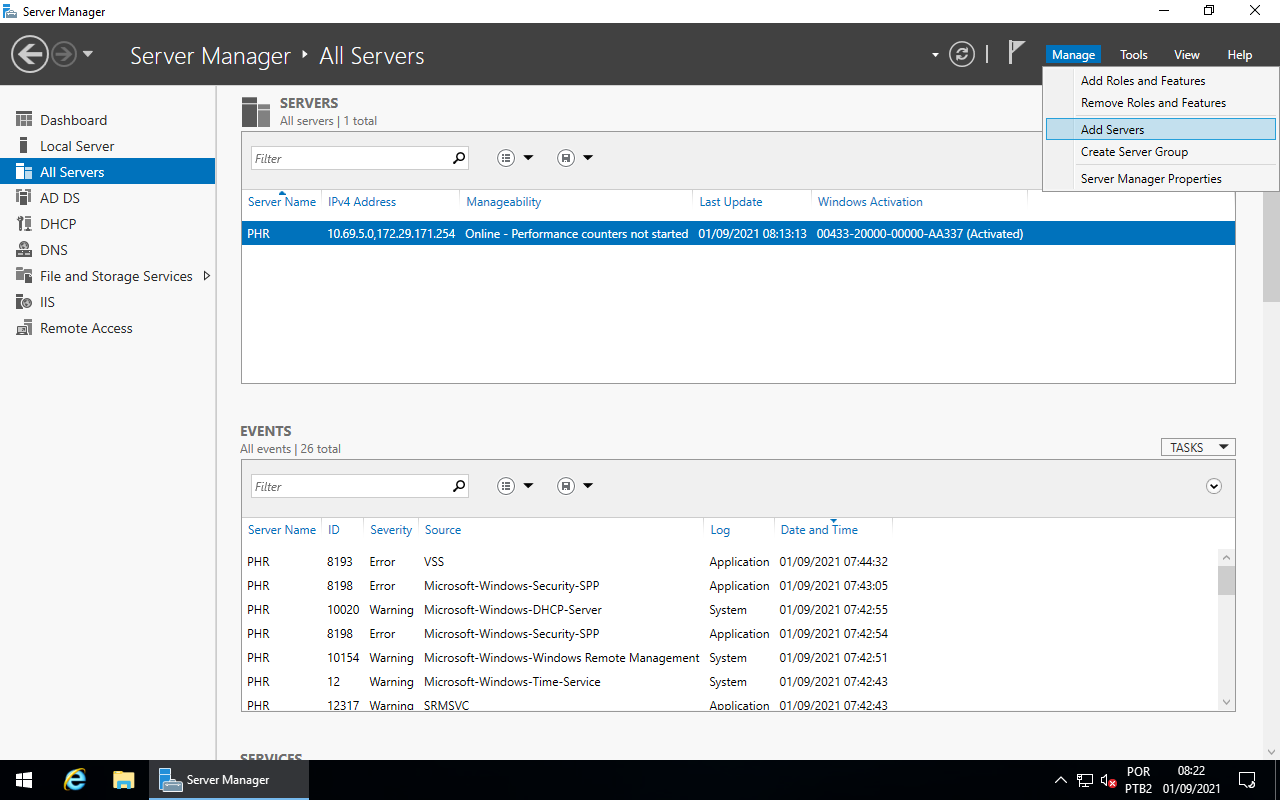This screenshot has width=1280, height=800.
Task: Open Dashboard from the sidebar
Action: [73, 120]
